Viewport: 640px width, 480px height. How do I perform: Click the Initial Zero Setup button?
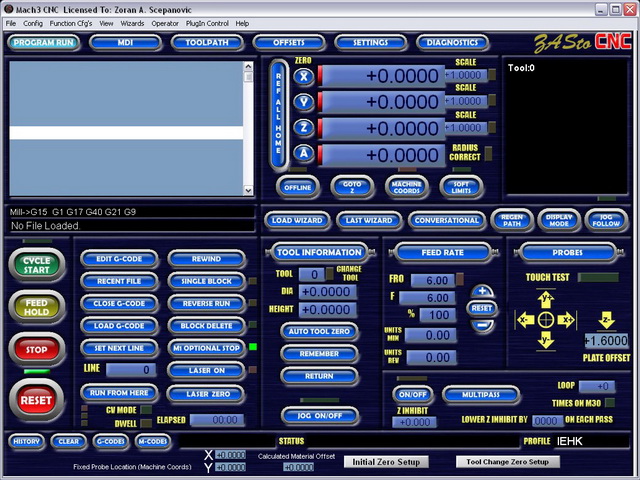pos(386,462)
